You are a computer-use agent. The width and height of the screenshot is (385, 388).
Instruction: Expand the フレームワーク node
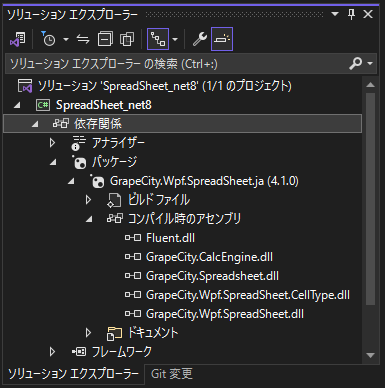point(52,352)
